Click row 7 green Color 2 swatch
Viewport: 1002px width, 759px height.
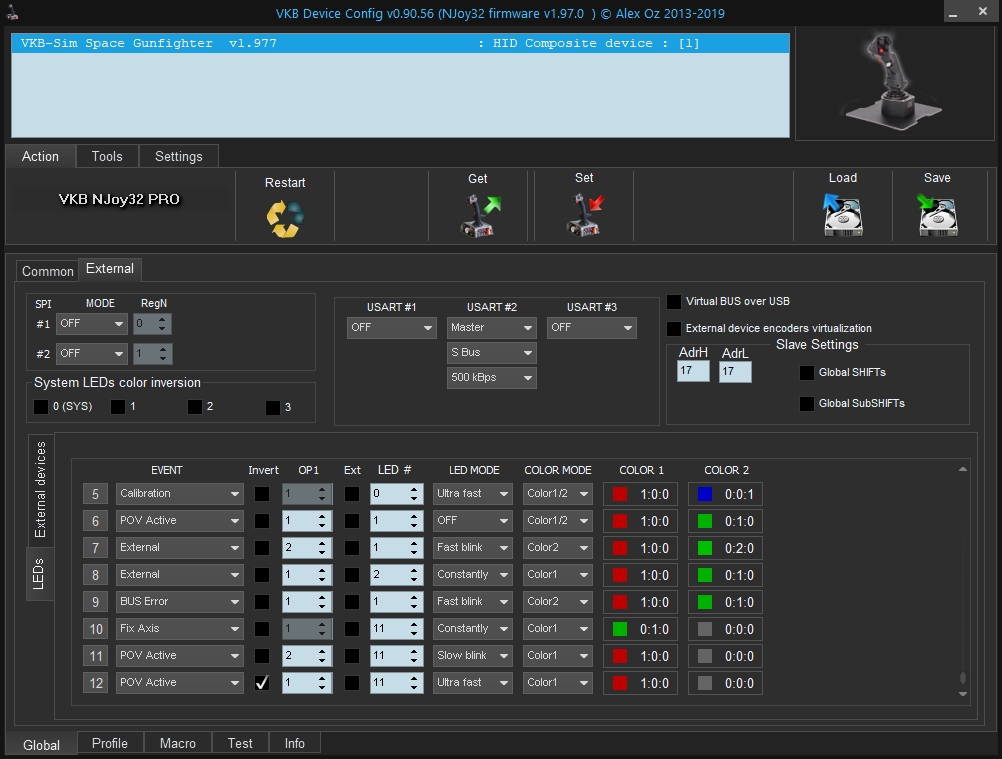click(x=705, y=548)
